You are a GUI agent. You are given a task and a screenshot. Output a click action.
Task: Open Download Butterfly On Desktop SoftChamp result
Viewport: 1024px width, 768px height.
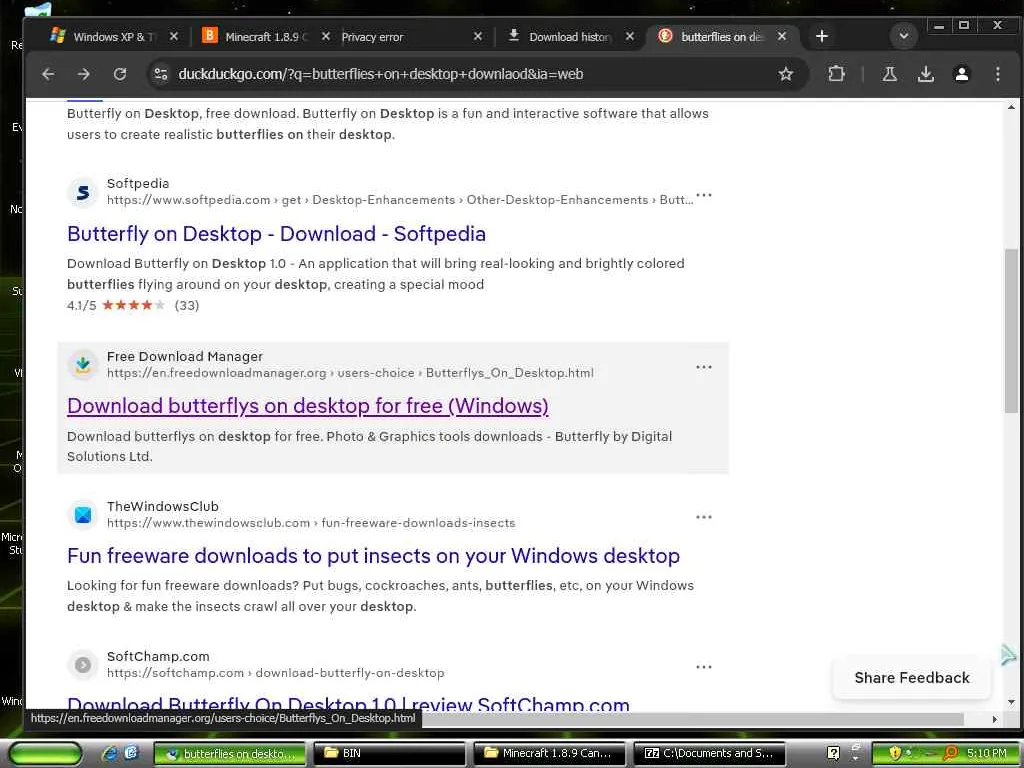coord(348,704)
